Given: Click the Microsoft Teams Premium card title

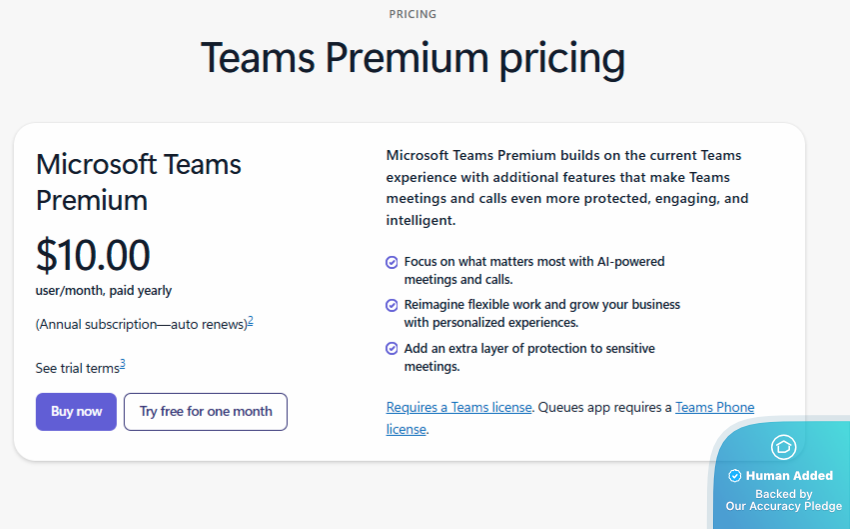Looking at the screenshot, I should 138,182.
